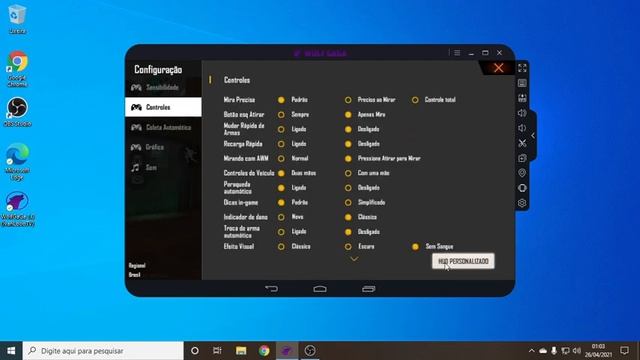
Task: Select the Google Chrome desktop shortcut
Action: tap(17, 69)
